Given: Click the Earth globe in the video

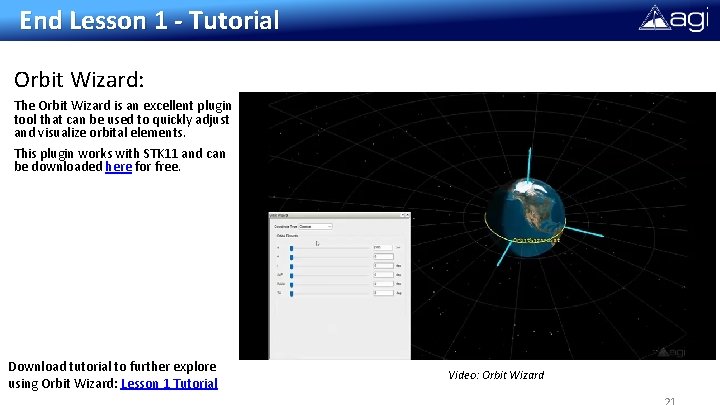Looking at the screenshot, I should pos(526,218).
